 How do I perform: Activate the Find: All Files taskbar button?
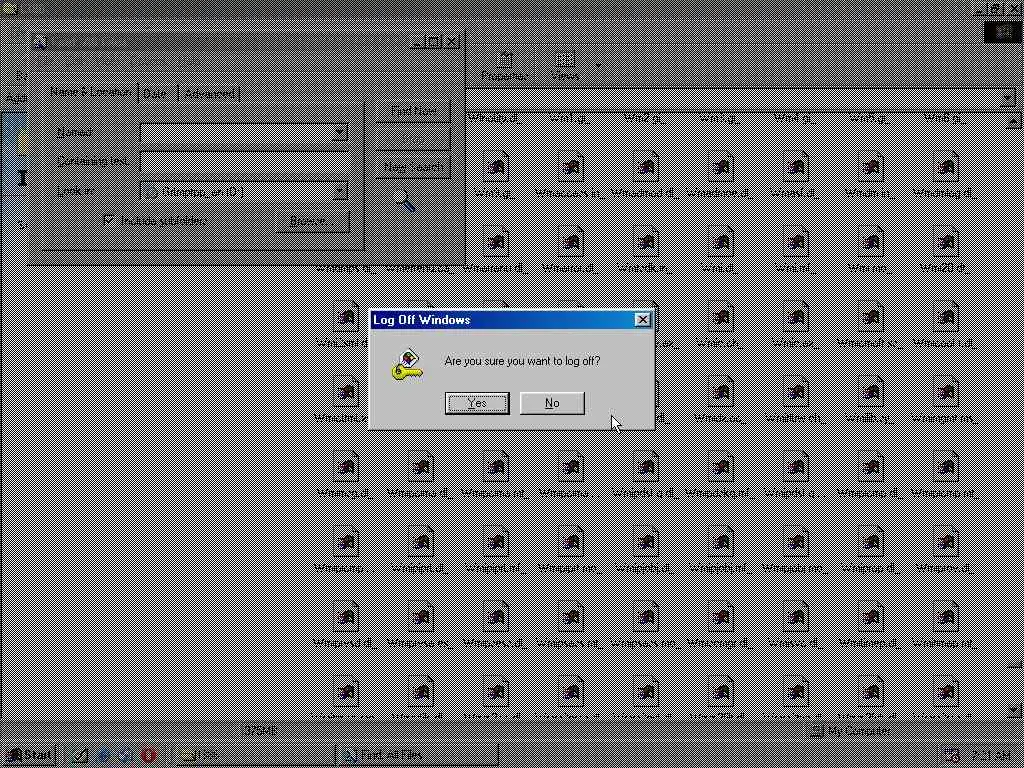coord(418,756)
